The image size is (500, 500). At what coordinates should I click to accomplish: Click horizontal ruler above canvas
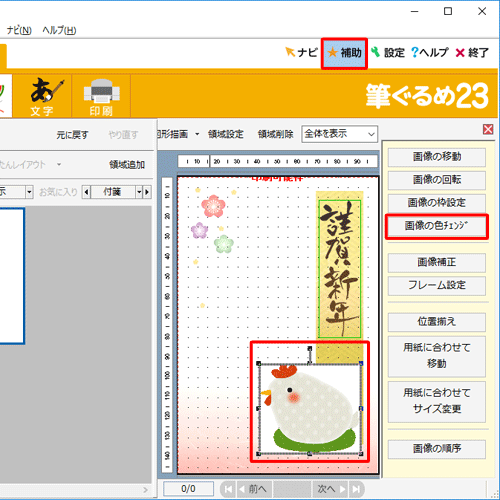point(278,161)
